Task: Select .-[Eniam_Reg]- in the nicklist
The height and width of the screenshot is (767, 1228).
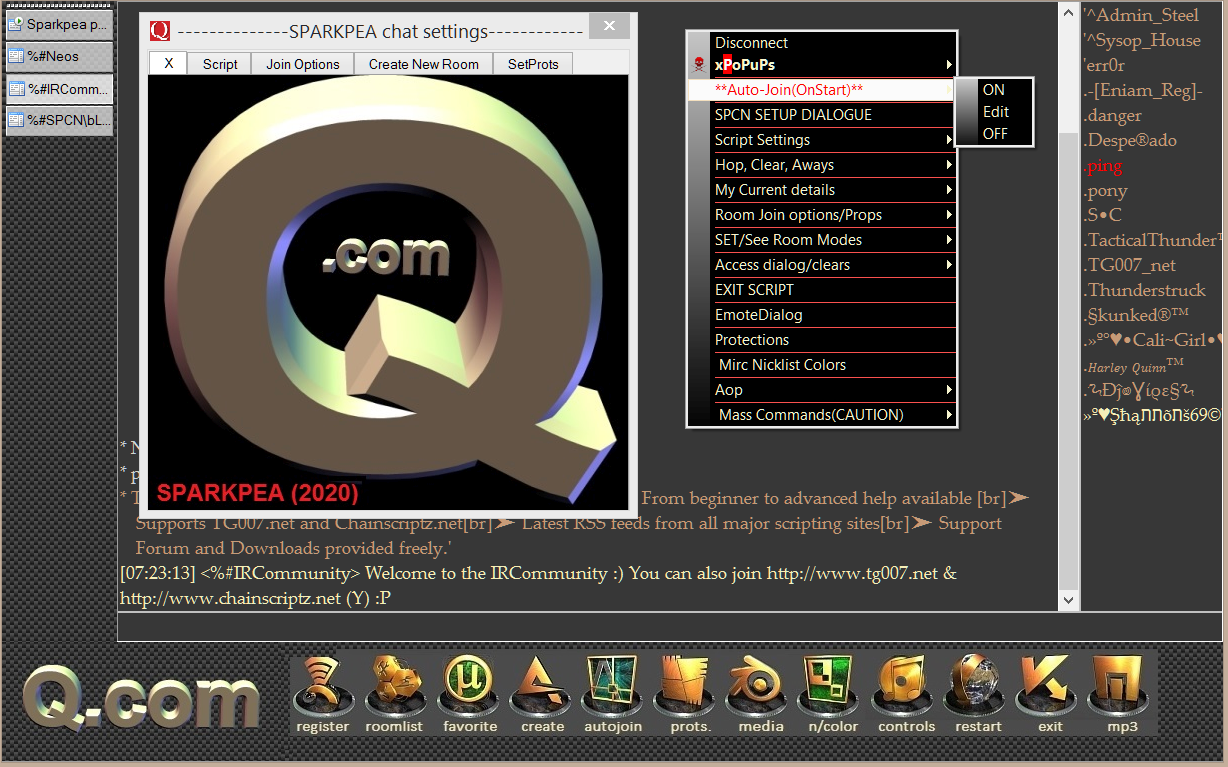Action: point(1143,90)
